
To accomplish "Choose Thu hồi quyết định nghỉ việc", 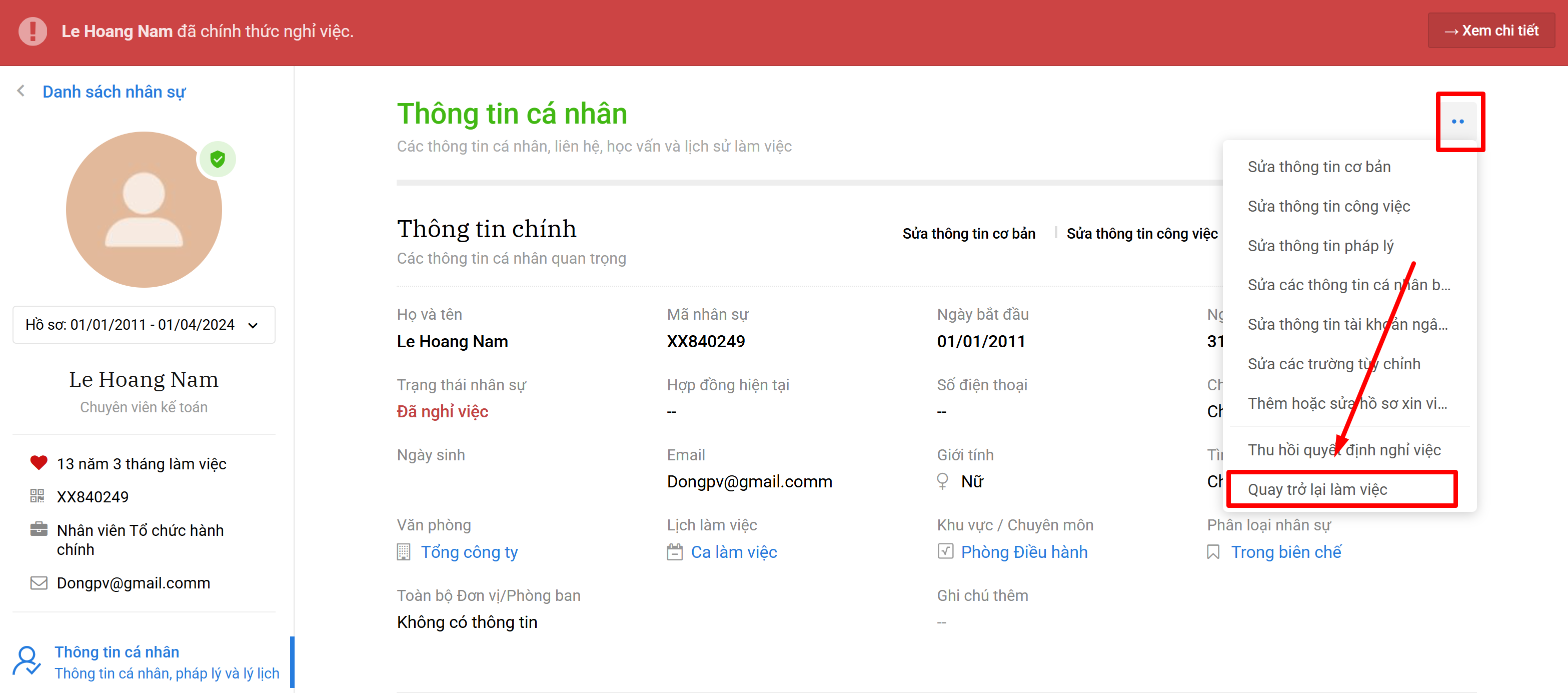I will [x=1344, y=449].
